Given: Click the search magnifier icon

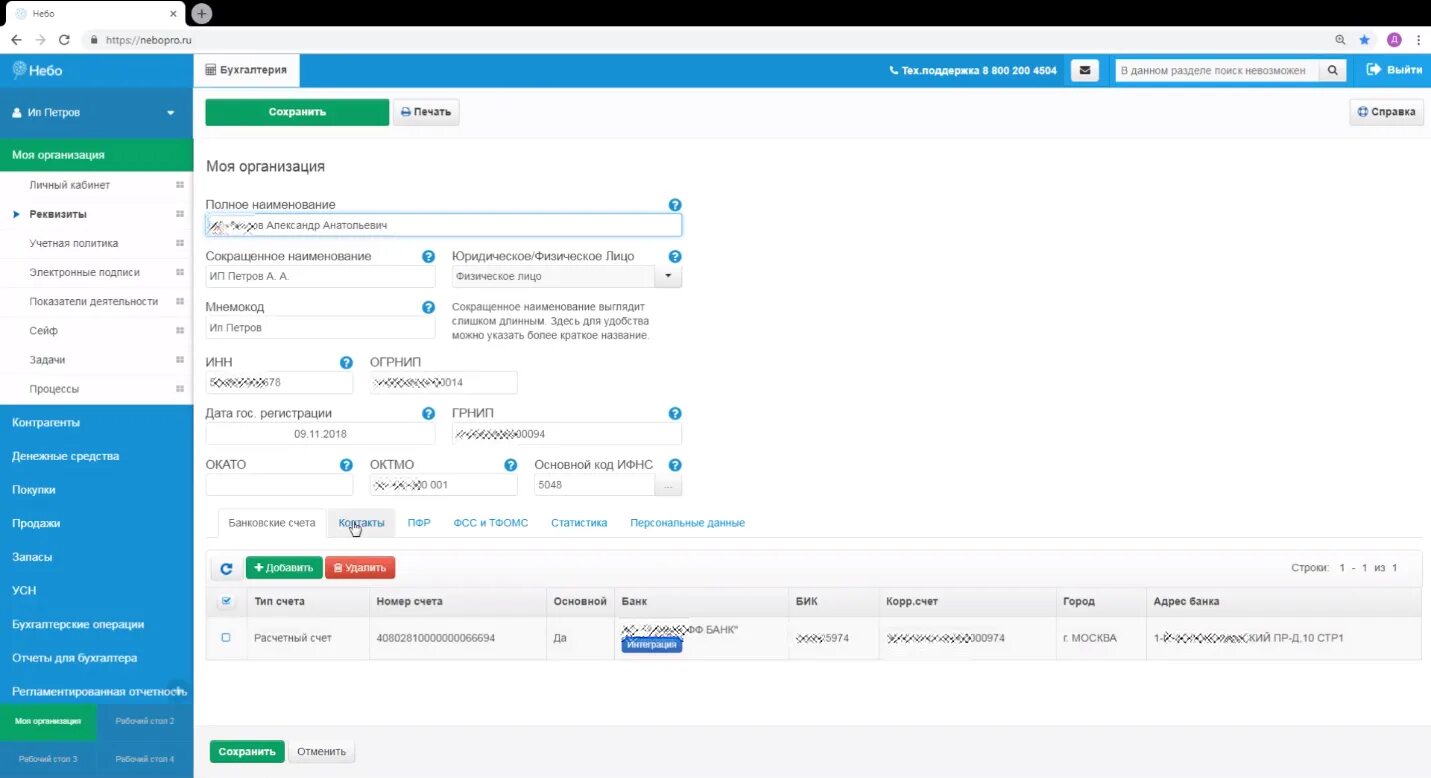Looking at the screenshot, I should 1332,70.
